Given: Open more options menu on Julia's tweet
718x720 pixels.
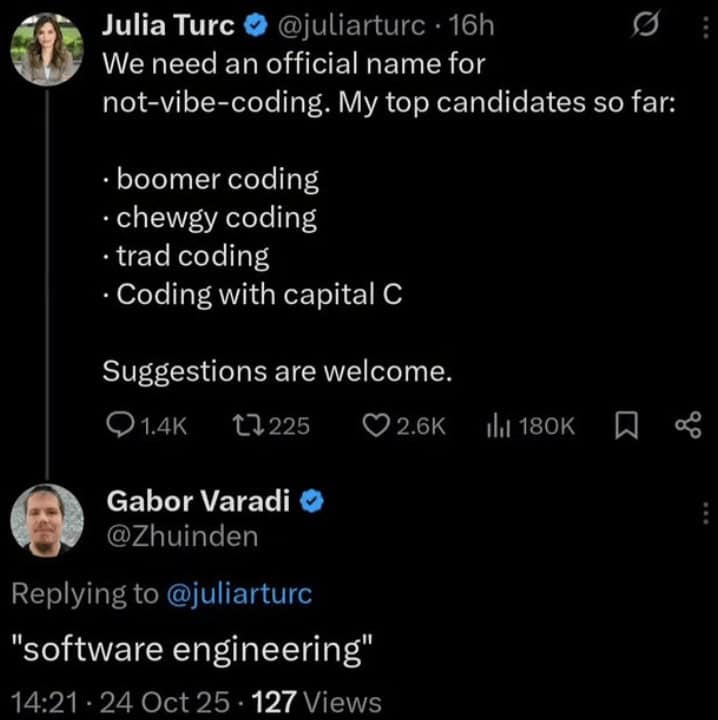Looking at the screenshot, I should (x=705, y=30).
